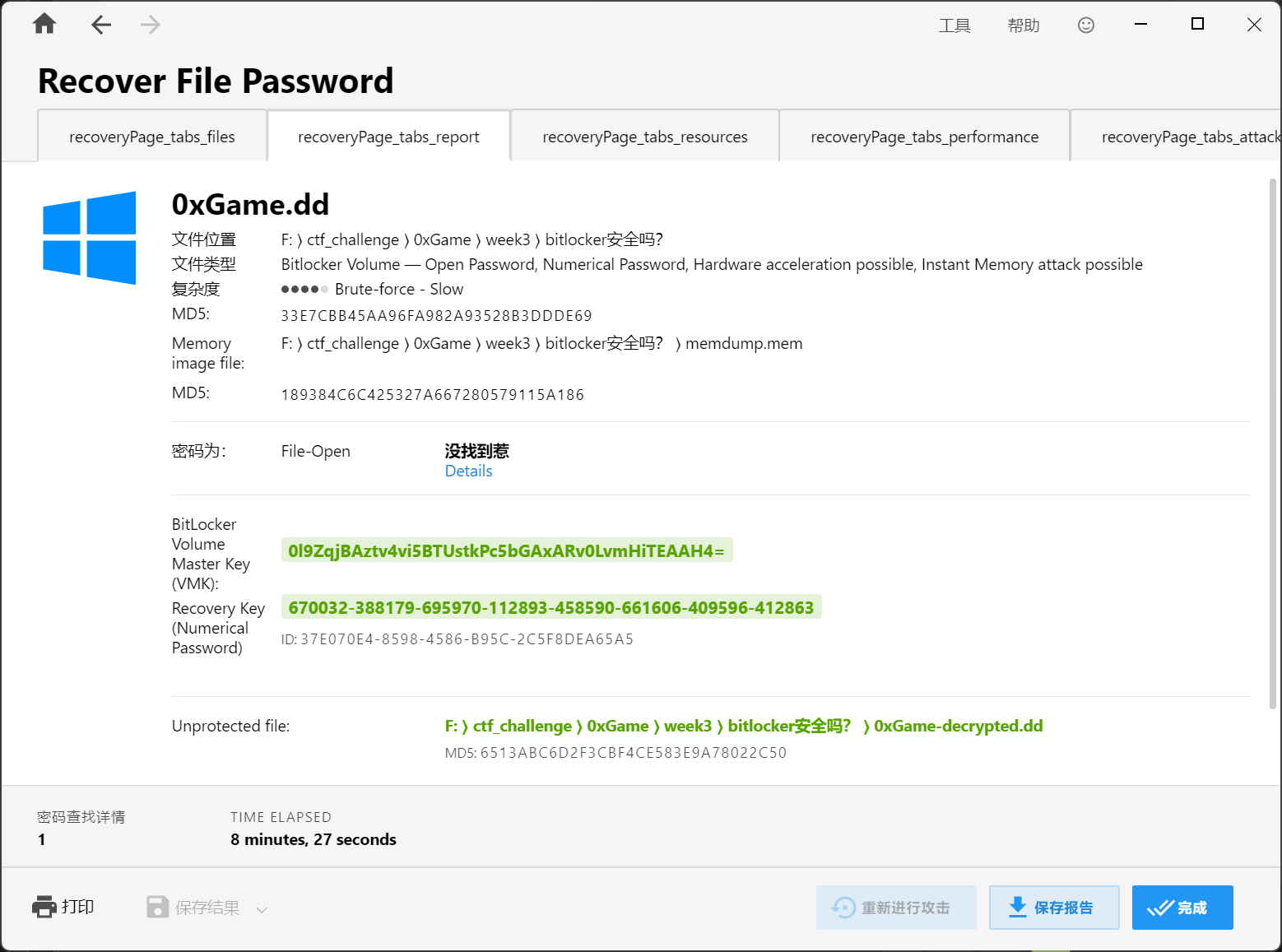Image resolution: width=1282 pixels, height=952 pixels.
Task: Select the recoveryPage_tabs_performance tab
Action: pyautogui.click(x=924, y=137)
